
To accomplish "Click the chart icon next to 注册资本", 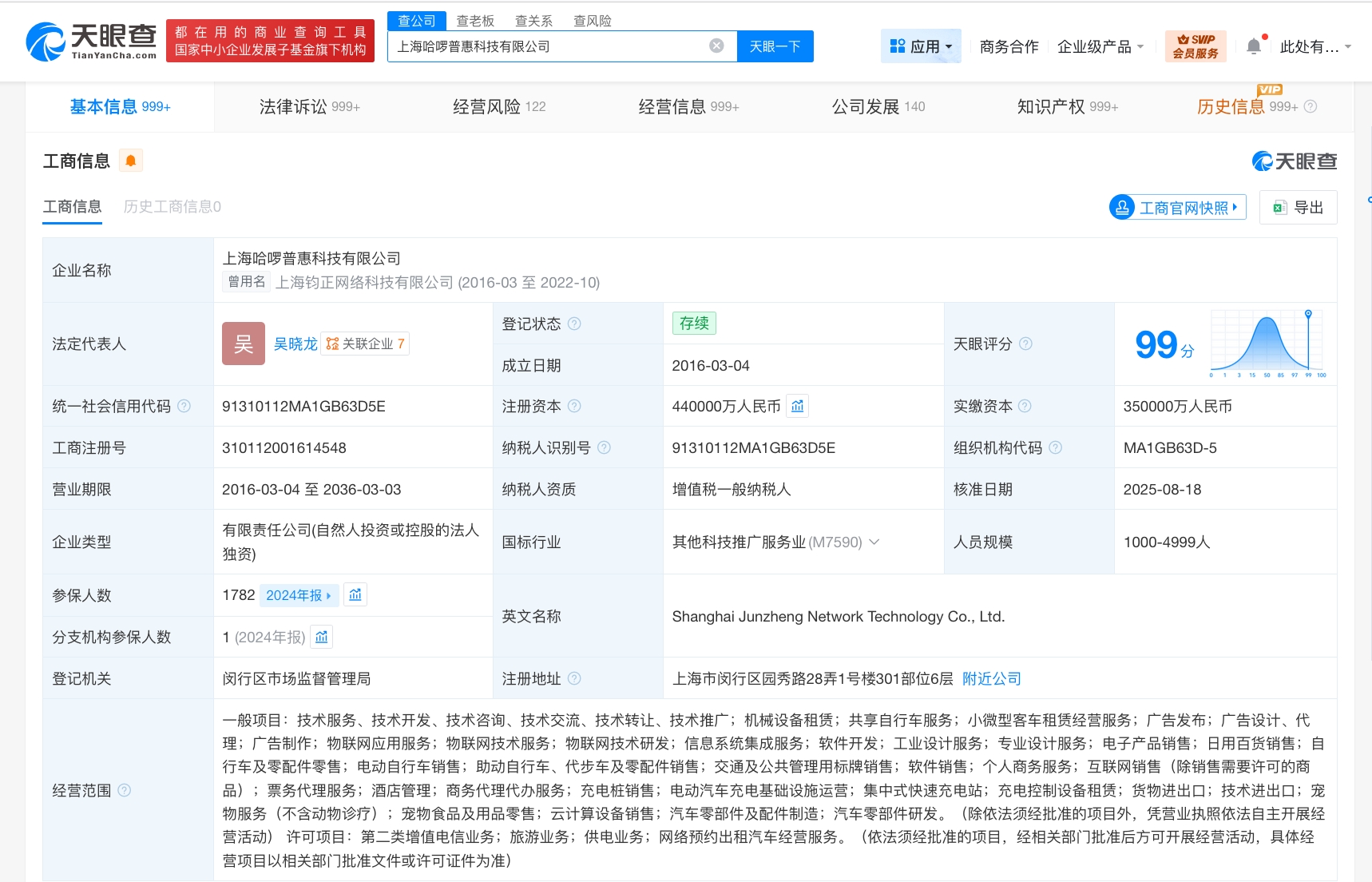I will coord(797,406).
